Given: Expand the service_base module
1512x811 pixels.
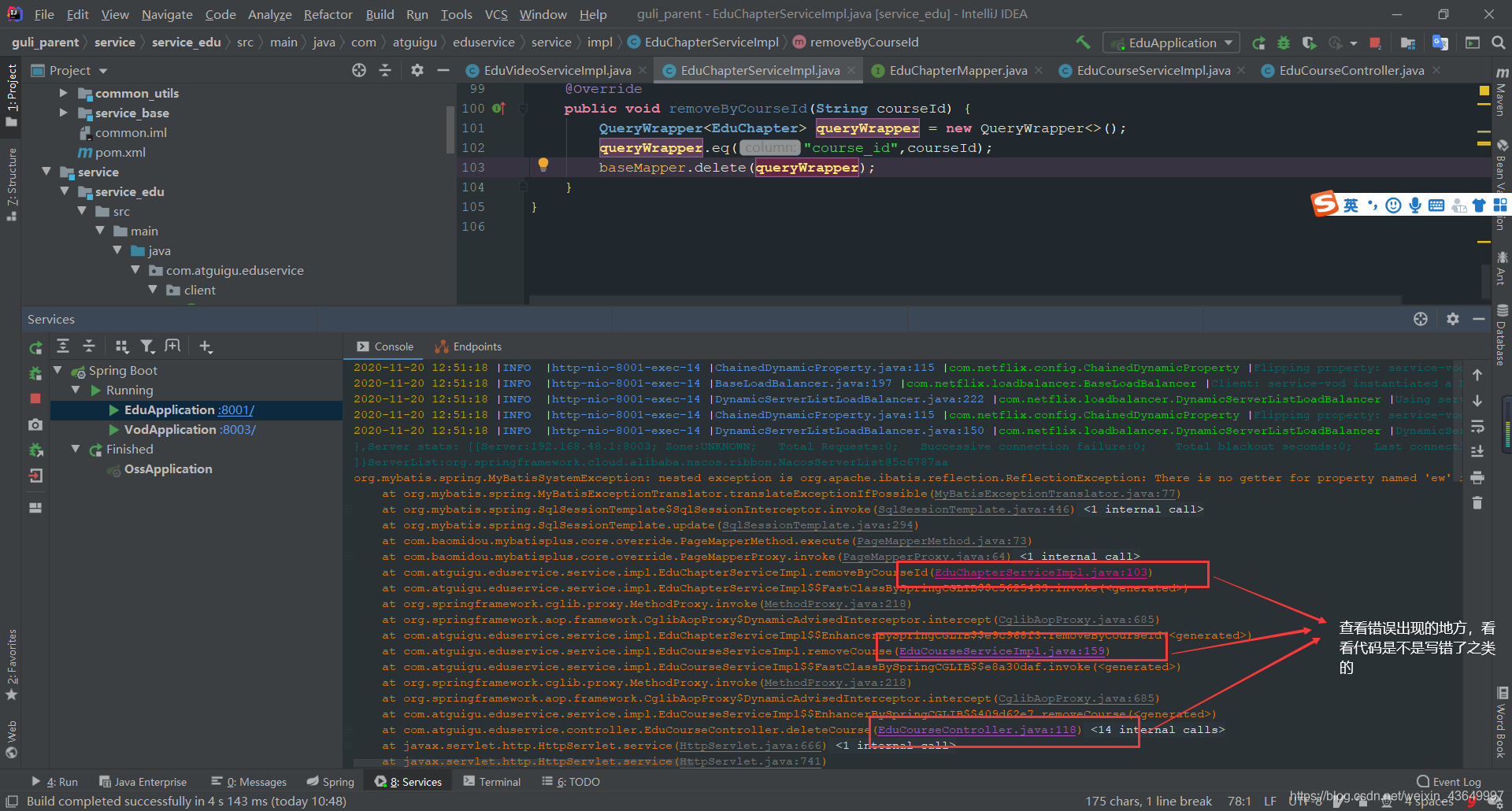Looking at the screenshot, I should point(64,113).
